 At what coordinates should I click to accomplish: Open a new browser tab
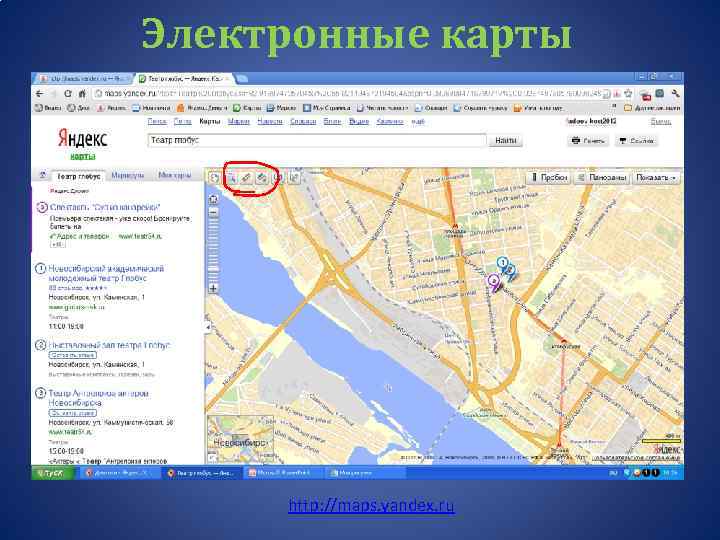pos(242,79)
